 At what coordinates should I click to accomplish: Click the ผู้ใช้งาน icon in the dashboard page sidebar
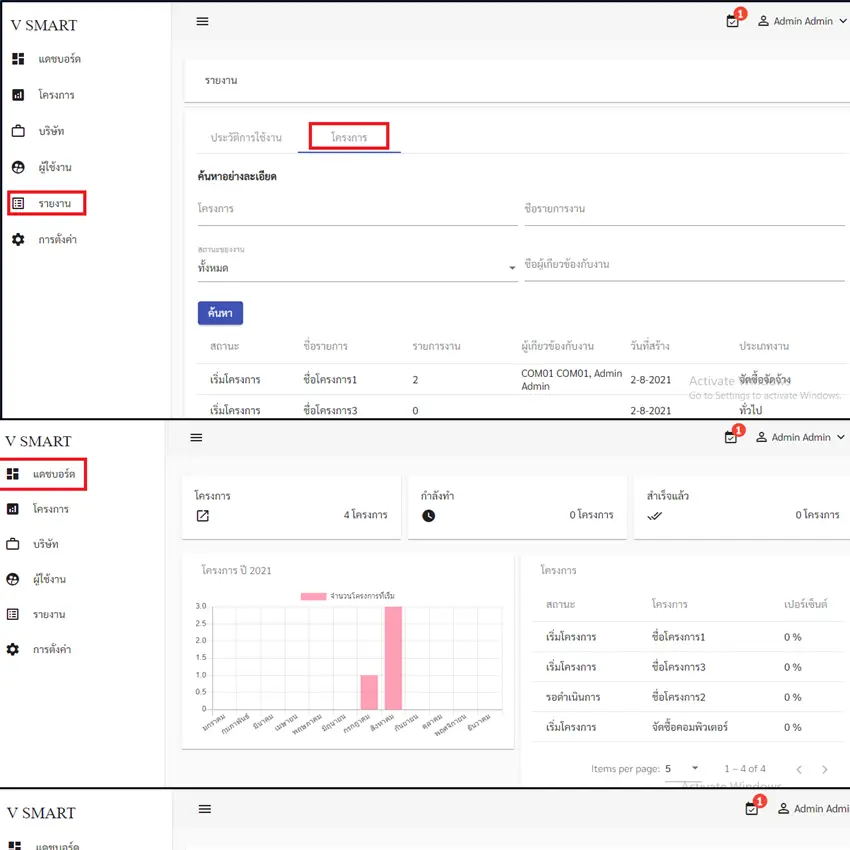[13, 579]
